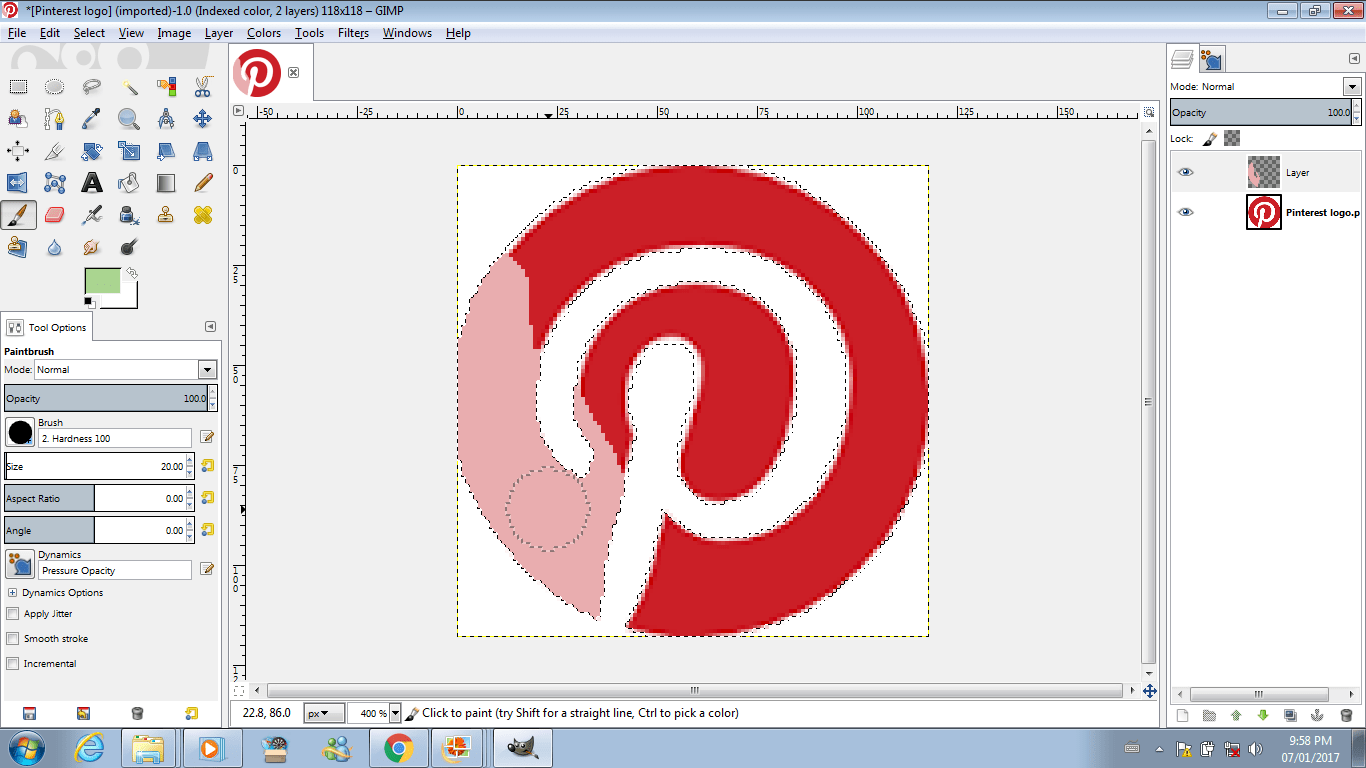1366x768 pixels.
Task: Hide the Pinterest logo layer
Action: 1186,212
